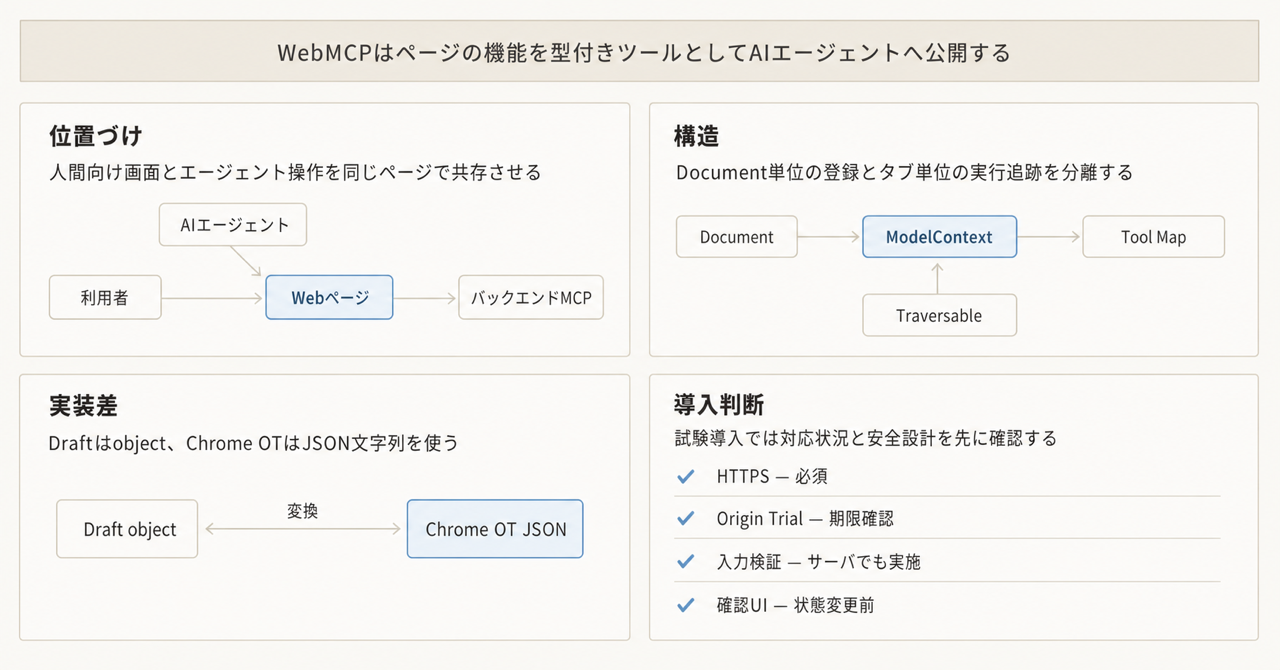The height and width of the screenshot is (670, 1280).
Task: Click the 導入判断 heading
Action: 720,405
